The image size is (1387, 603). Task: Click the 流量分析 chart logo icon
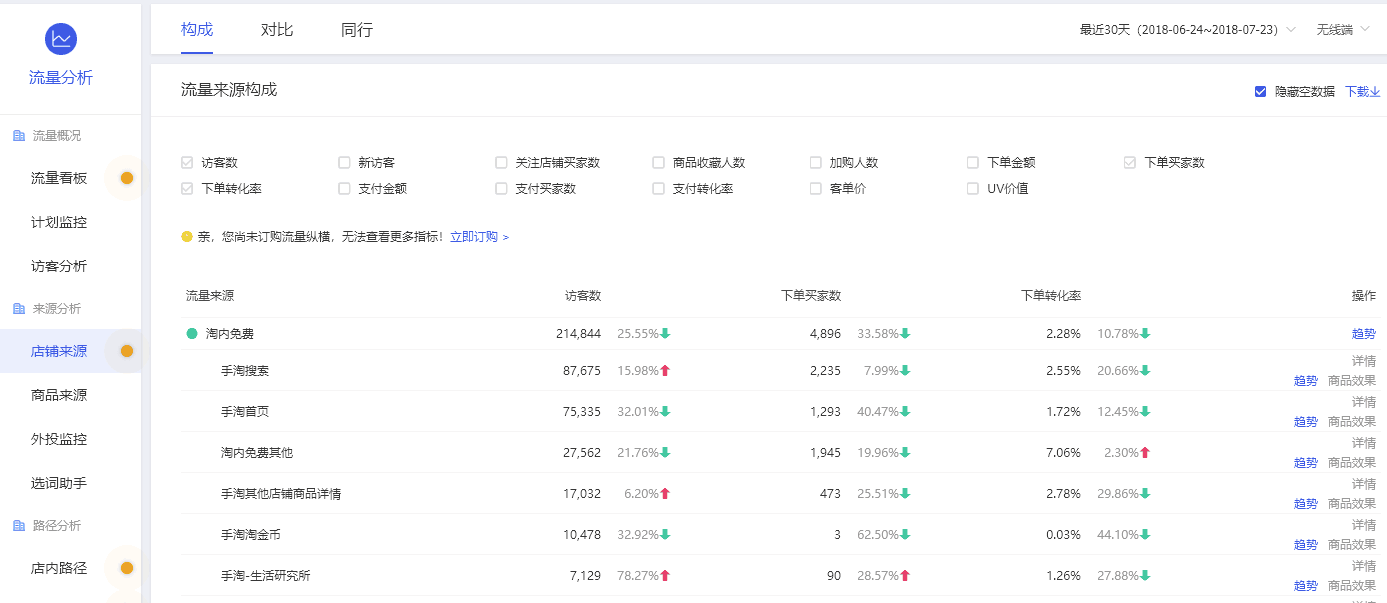tap(61, 39)
